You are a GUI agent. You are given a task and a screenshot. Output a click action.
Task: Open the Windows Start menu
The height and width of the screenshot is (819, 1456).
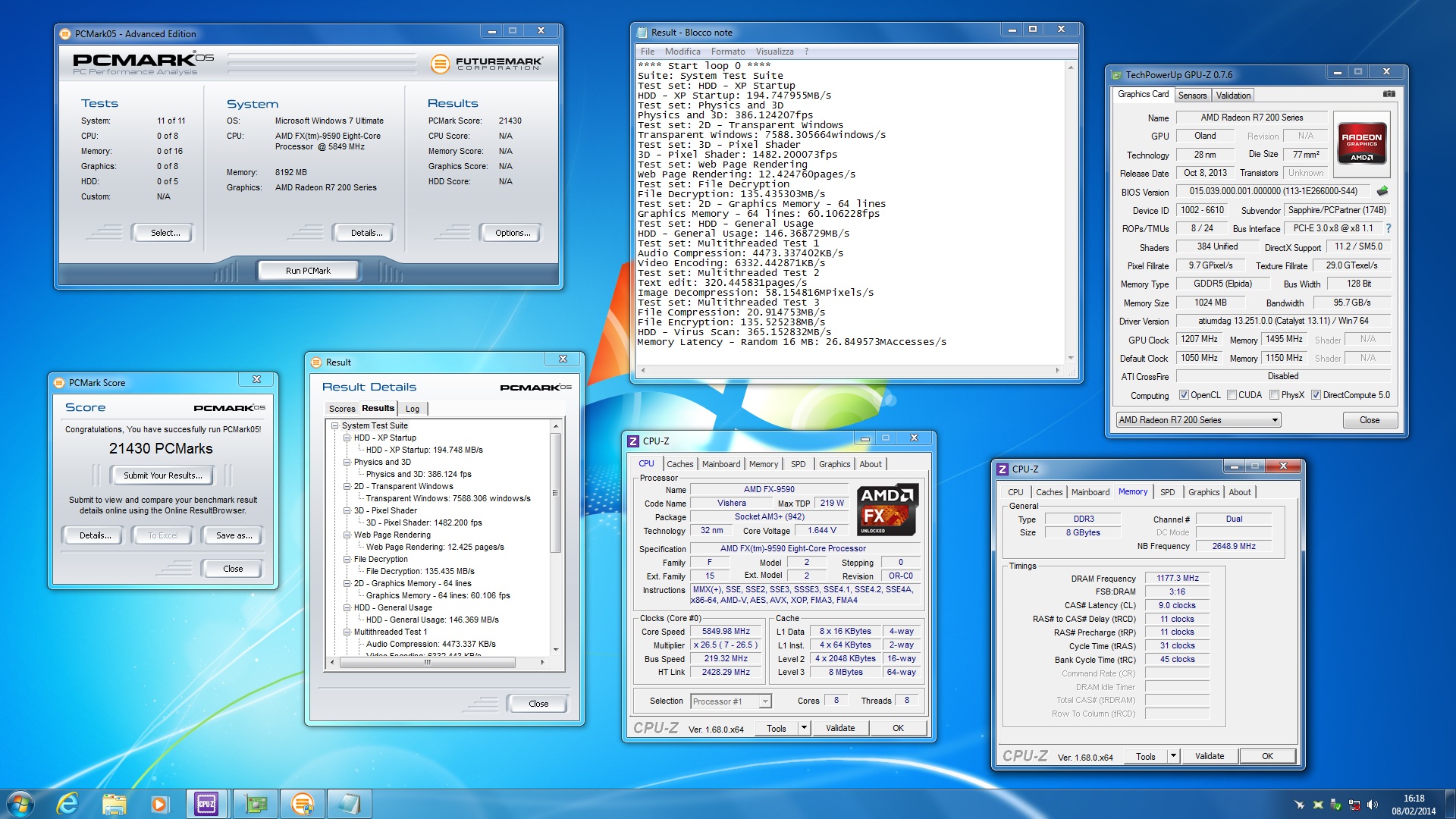20,803
